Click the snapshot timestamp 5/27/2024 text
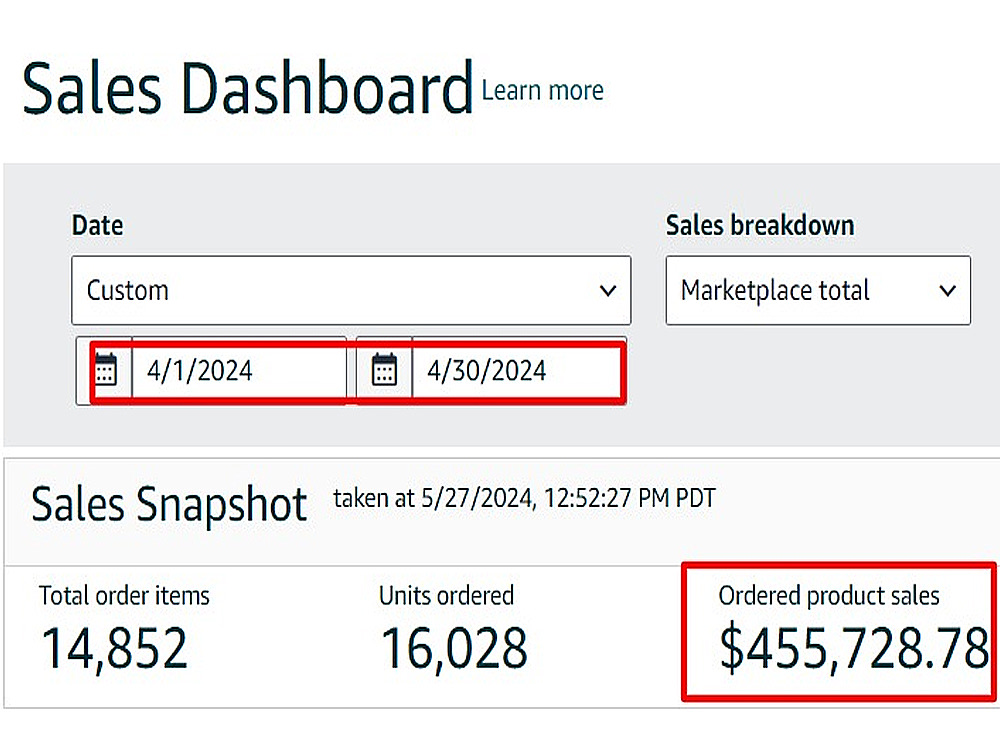Viewport: 1000px width, 750px height. click(x=524, y=498)
